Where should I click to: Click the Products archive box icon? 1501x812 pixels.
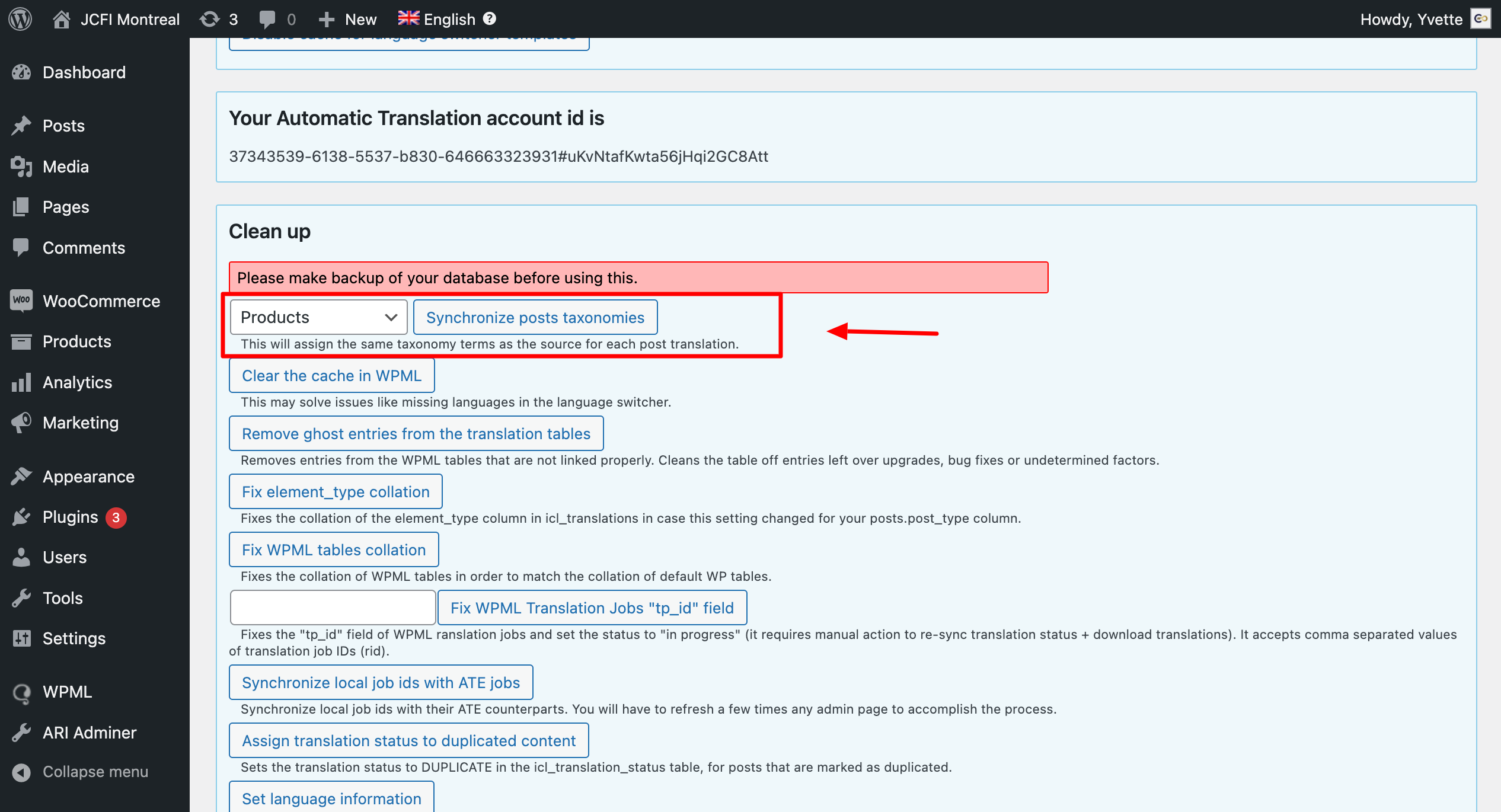21,341
